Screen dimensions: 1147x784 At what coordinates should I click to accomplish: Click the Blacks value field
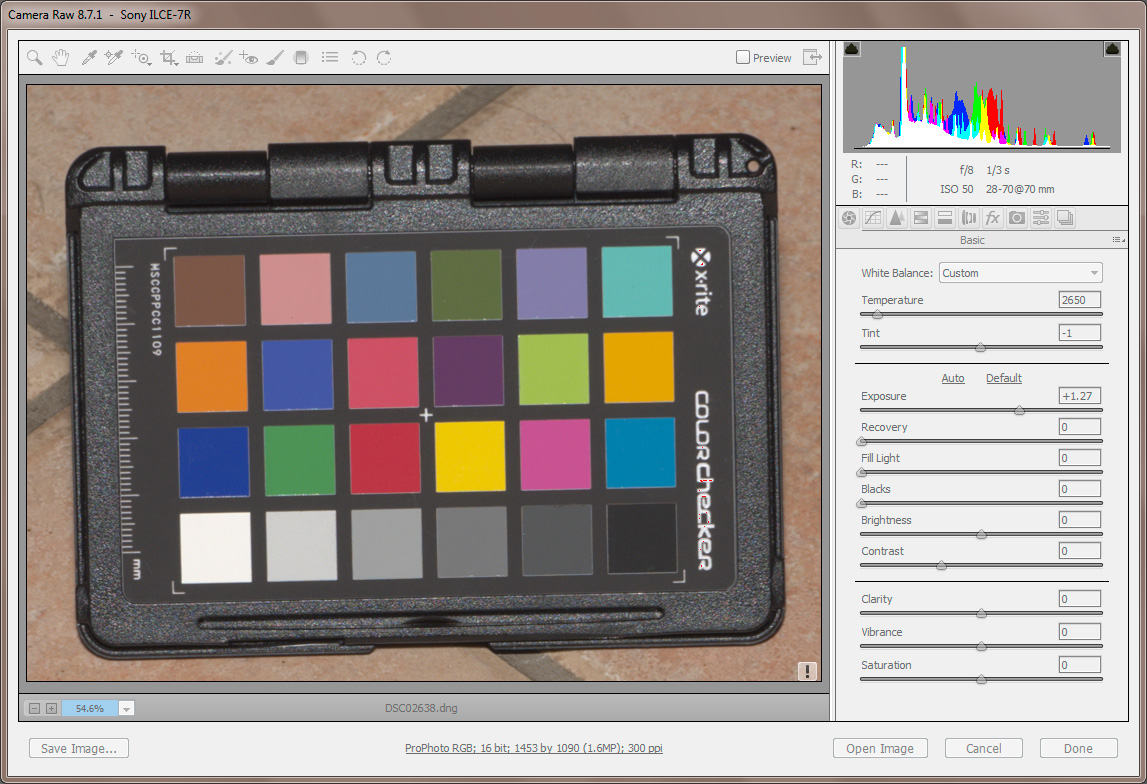[x=1080, y=489]
